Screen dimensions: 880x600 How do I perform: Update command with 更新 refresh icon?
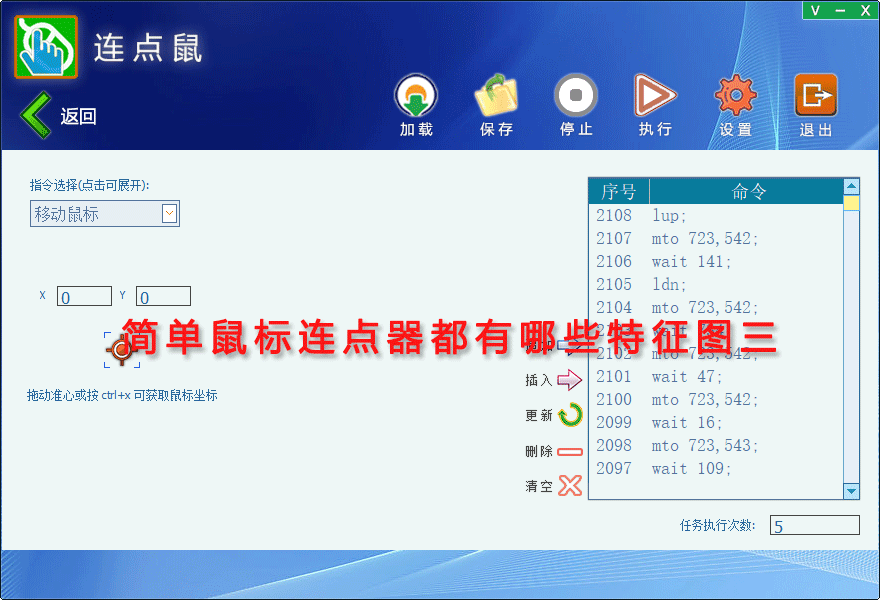coord(571,415)
